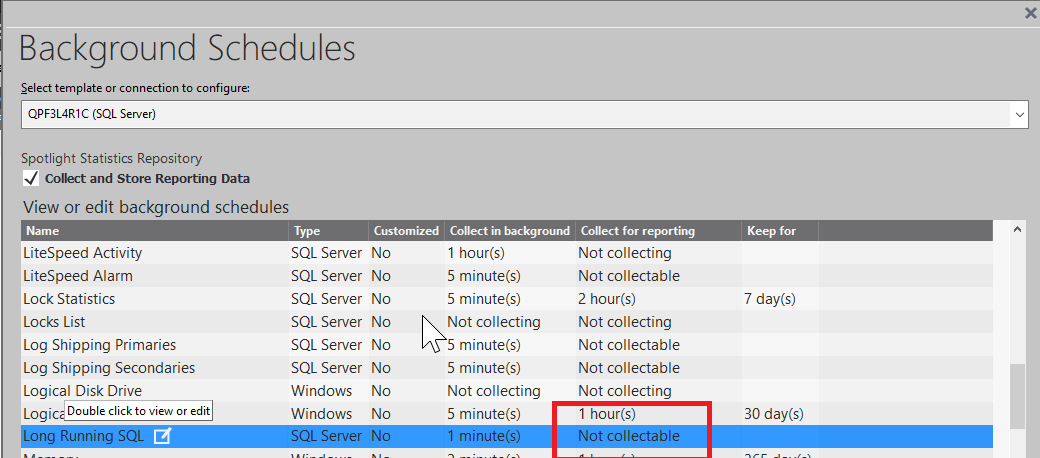Click the Collect in background column header

(x=509, y=231)
